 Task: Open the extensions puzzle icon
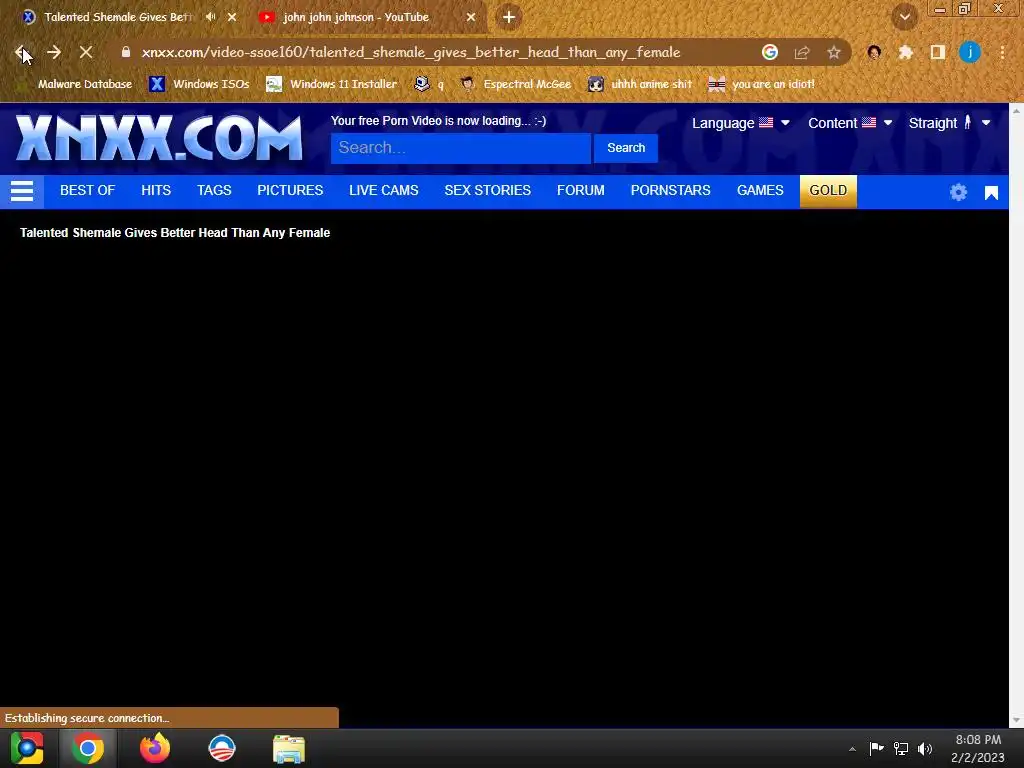pyautogui.click(x=905, y=53)
